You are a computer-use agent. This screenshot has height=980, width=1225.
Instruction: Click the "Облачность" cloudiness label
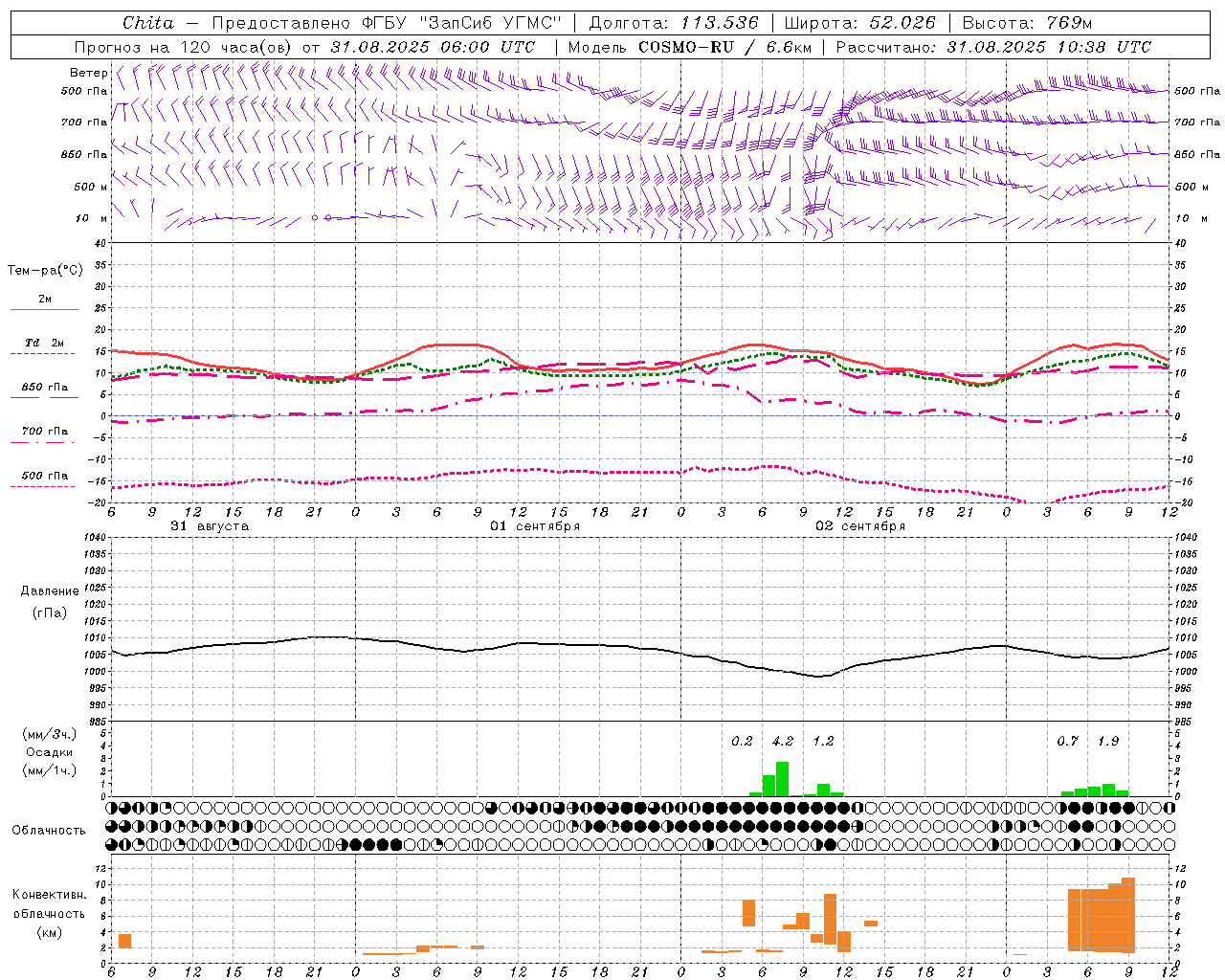(x=49, y=830)
